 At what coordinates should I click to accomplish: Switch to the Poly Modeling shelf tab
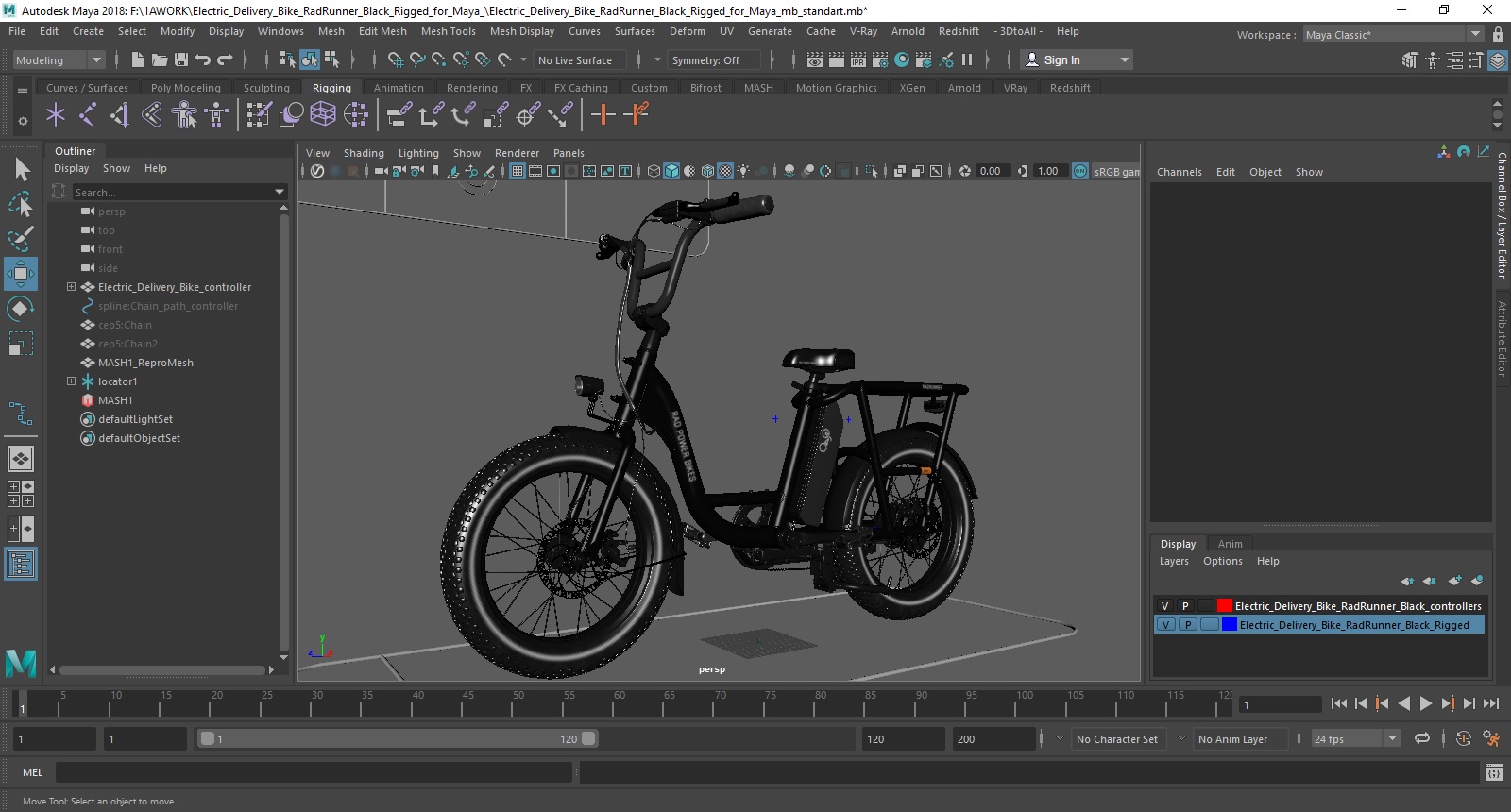click(186, 88)
